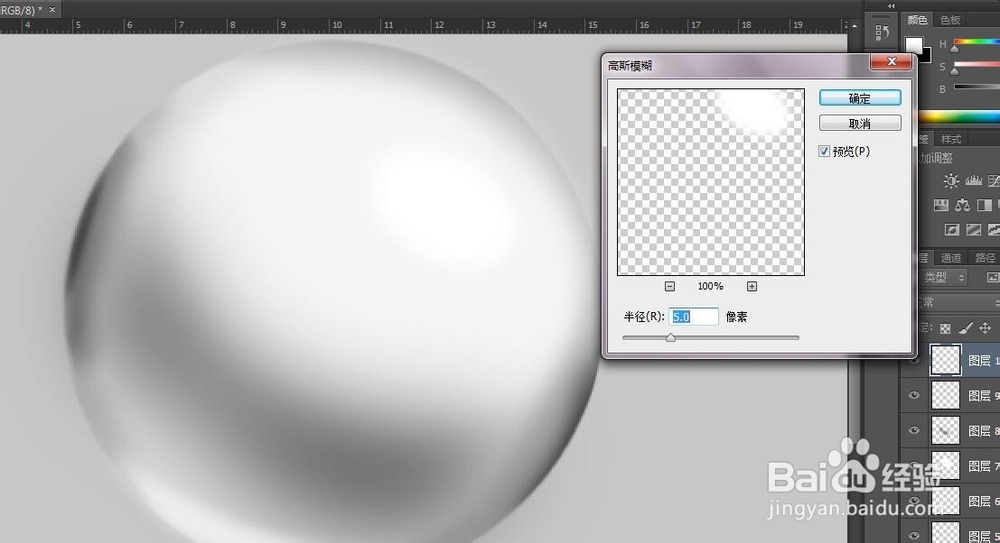Add a Color Balance adjustment
The height and width of the screenshot is (543, 1000).
coord(962,205)
